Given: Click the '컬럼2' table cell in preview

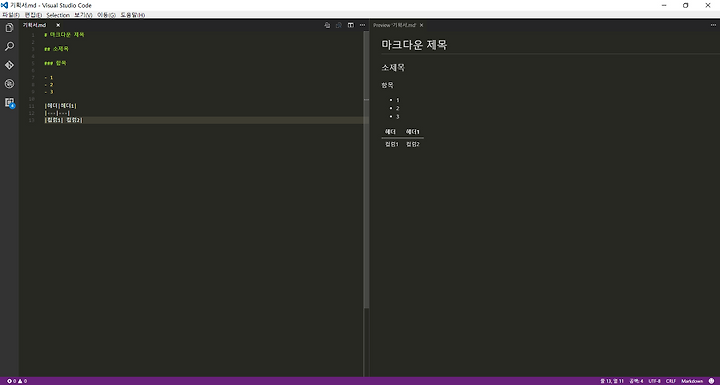Looking at the screenshot, I should (x=413, y=144).
